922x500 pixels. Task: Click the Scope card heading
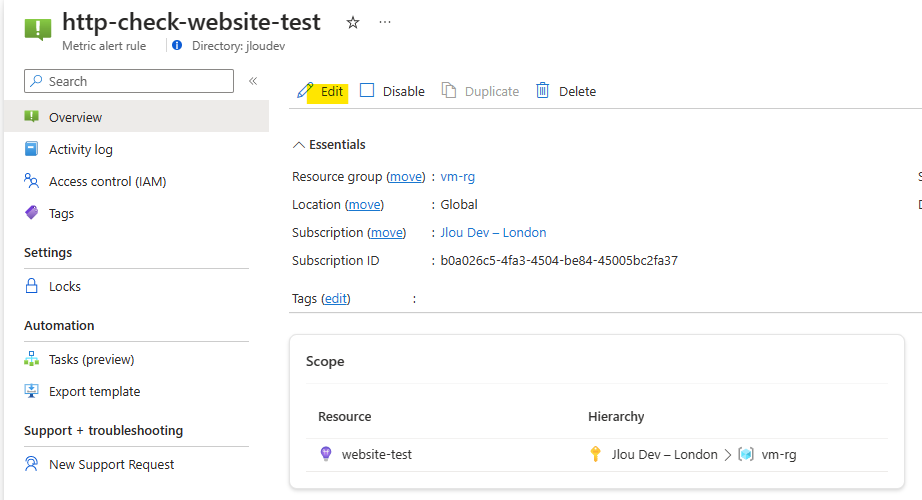pyautogui.click(x=325, y=361)
